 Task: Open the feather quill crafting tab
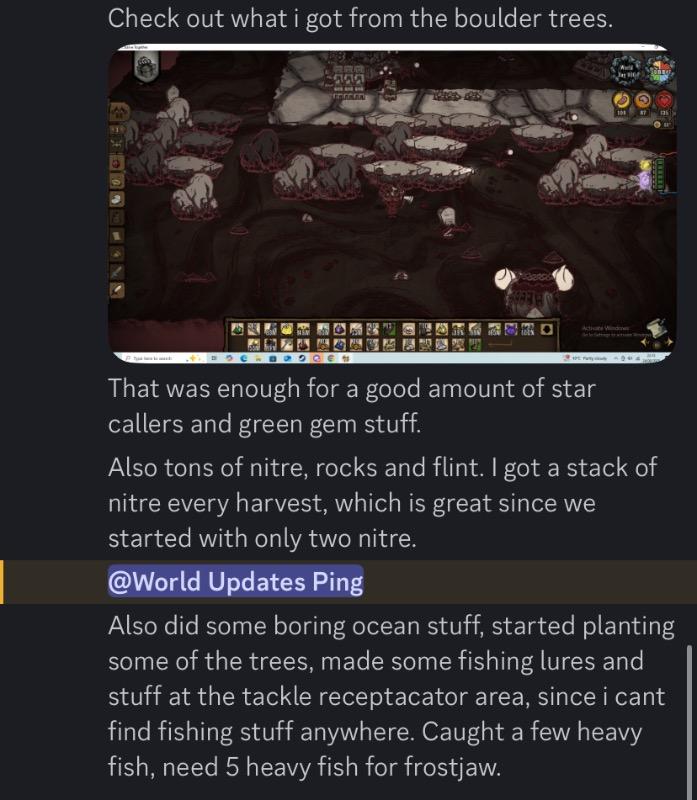117,290
